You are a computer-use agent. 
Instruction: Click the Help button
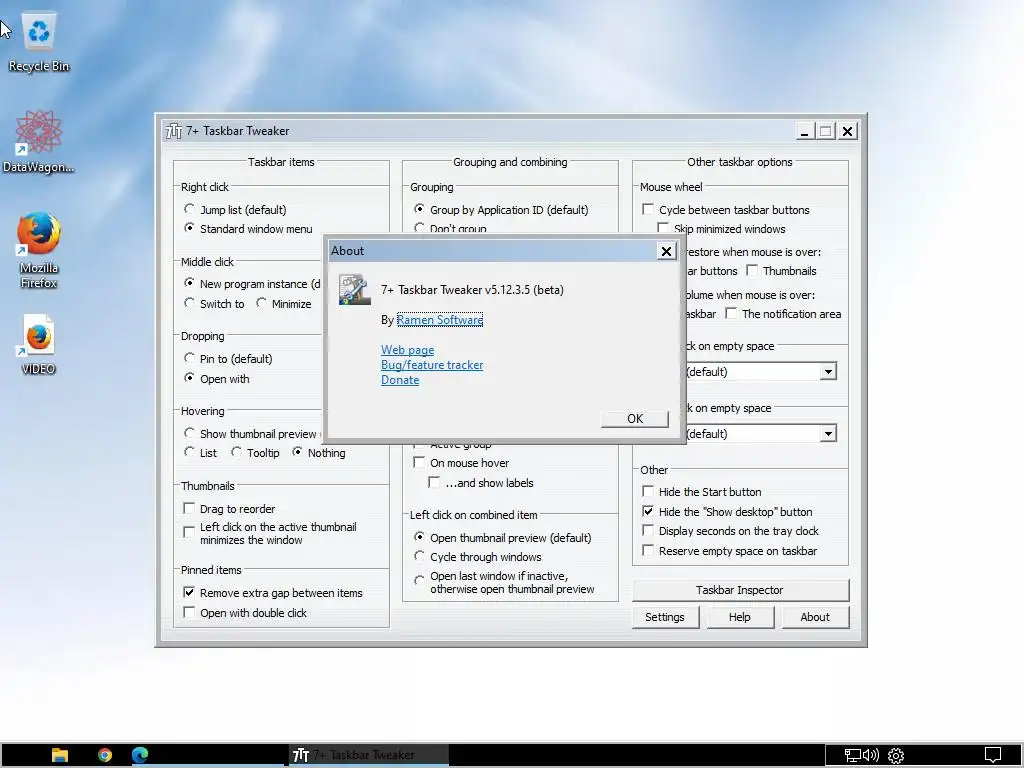click(740, 617)
